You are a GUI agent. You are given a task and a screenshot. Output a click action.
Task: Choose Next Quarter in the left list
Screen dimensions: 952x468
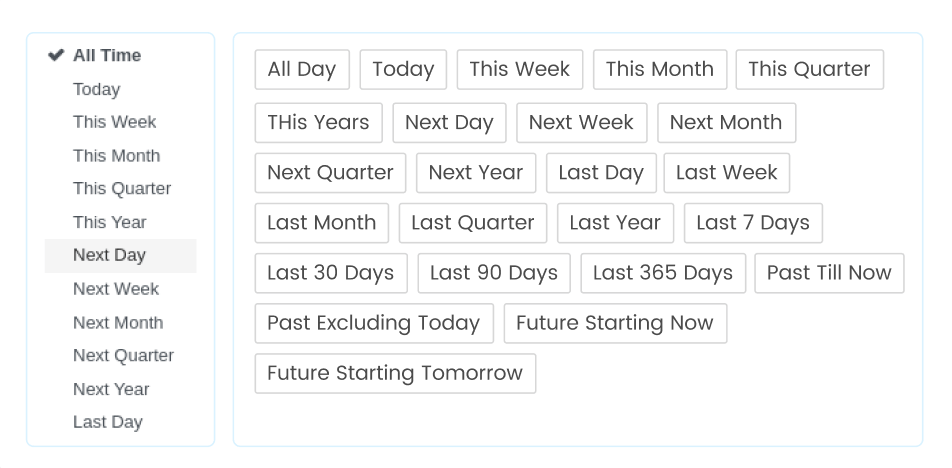pyautogui.click(x=123, y=355)
